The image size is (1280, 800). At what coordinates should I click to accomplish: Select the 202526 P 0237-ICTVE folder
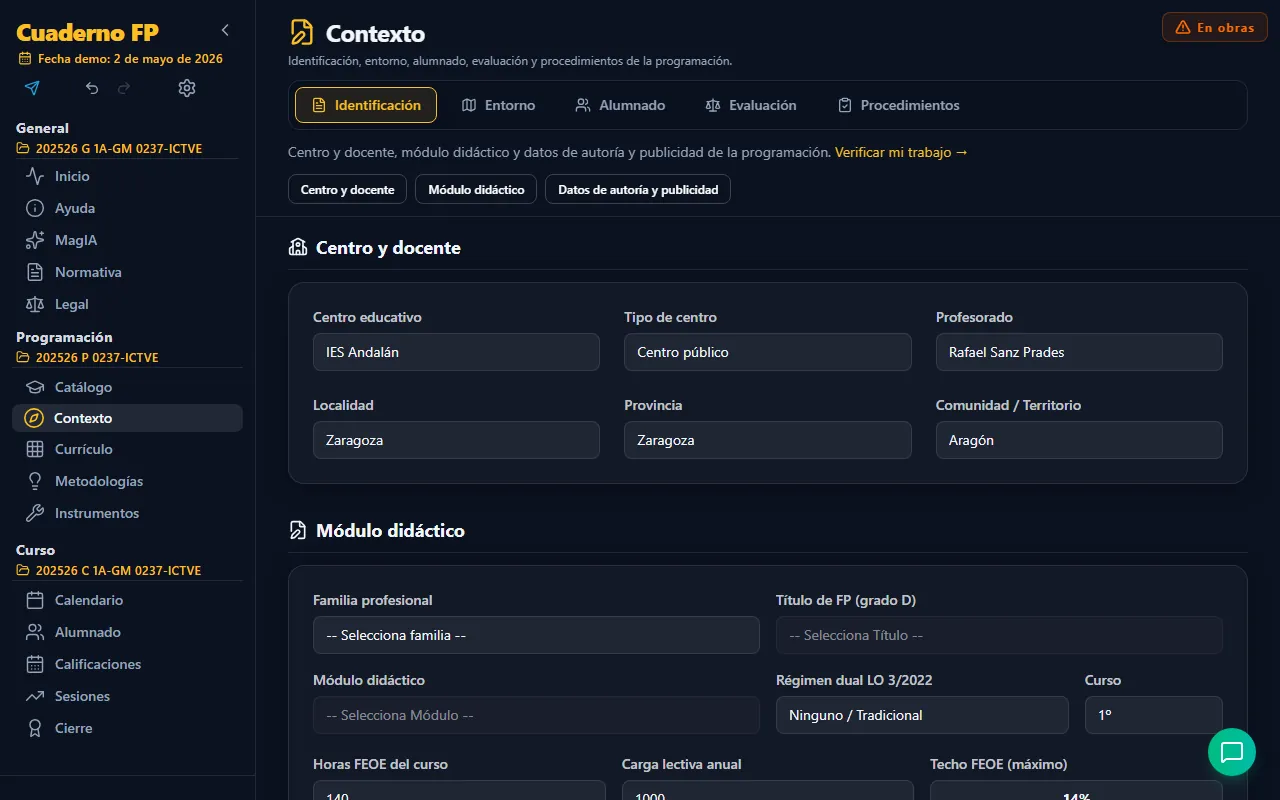88,358
